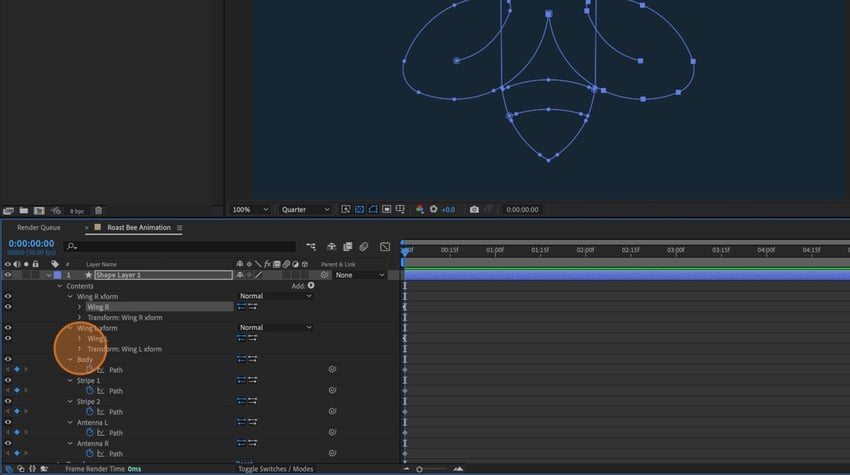Toggle Transparency Grid in viewer
Image resolution: width=850 pixels, height=475 pixels.
(x=359, y=209)
